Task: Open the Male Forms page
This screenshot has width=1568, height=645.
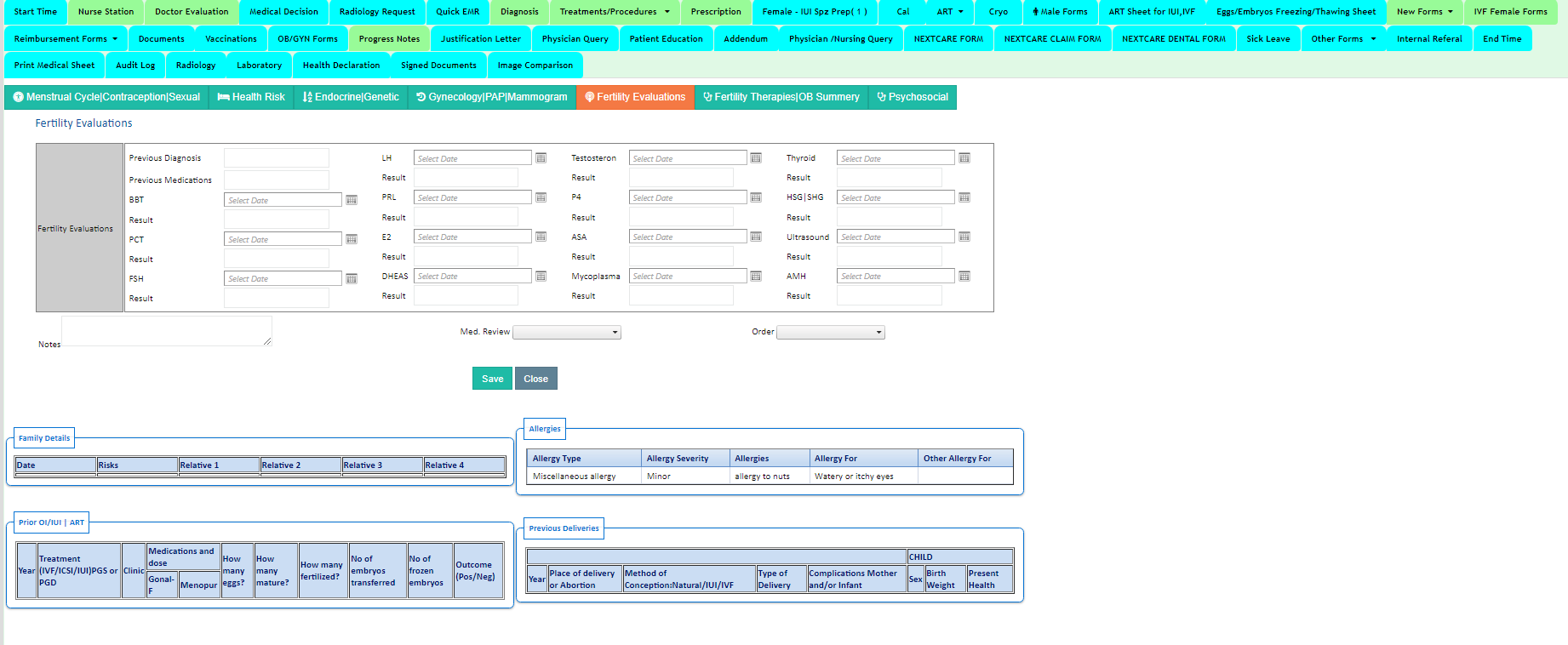Action: pyautogui.click(x=1060, y=12)
